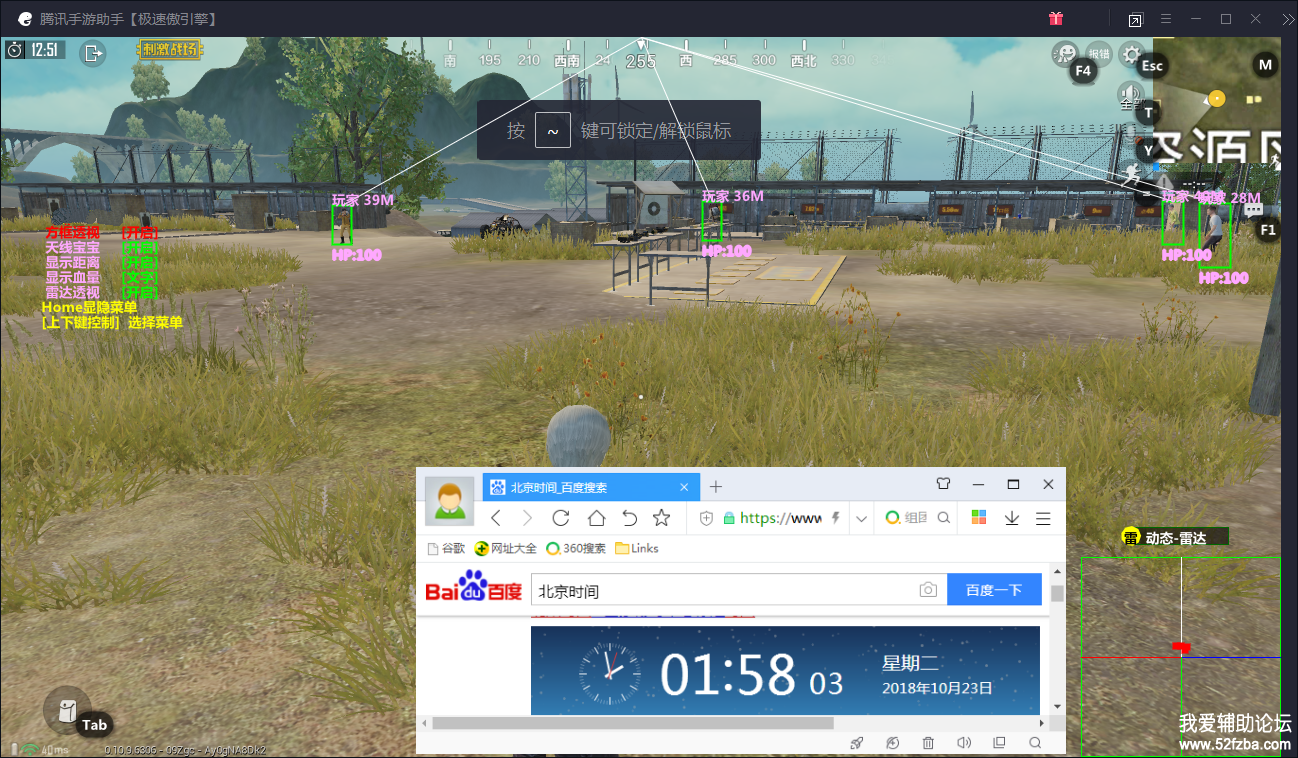Tap the running sprint icon
Image resolution: width=1298 pixels, height=758 pixels.
(1132, 176)
